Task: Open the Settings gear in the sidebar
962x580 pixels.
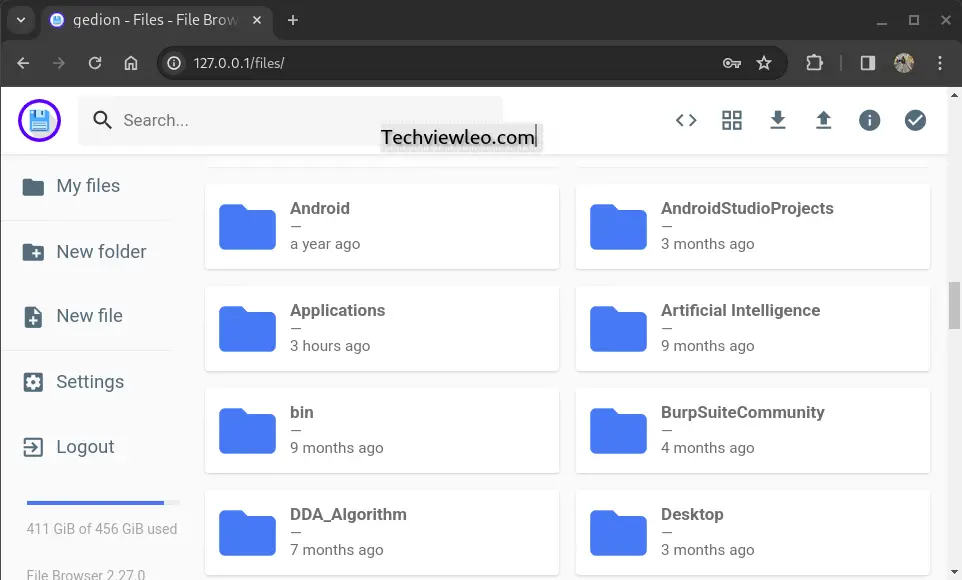Action: [90, 381]
